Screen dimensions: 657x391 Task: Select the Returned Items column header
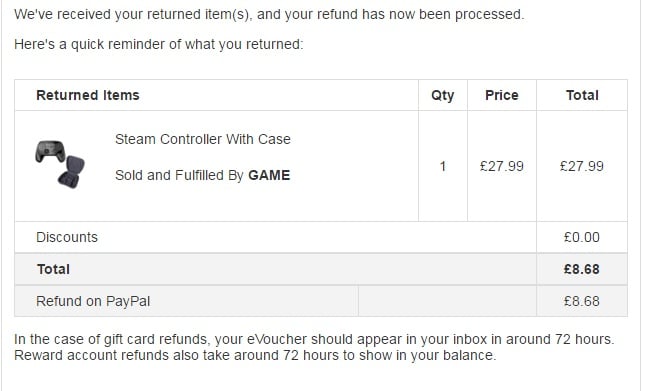click(x=88, y=95)
